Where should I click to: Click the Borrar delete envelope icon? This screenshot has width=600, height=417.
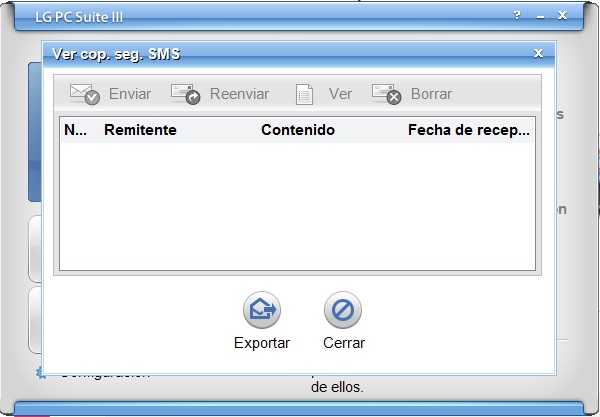(x=386, y=94)
